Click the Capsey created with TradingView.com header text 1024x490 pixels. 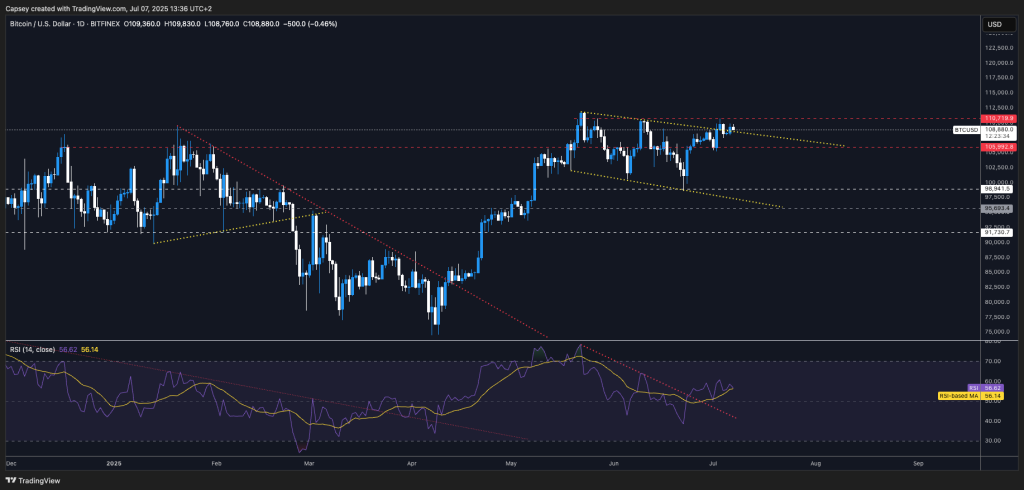point(108,8)
